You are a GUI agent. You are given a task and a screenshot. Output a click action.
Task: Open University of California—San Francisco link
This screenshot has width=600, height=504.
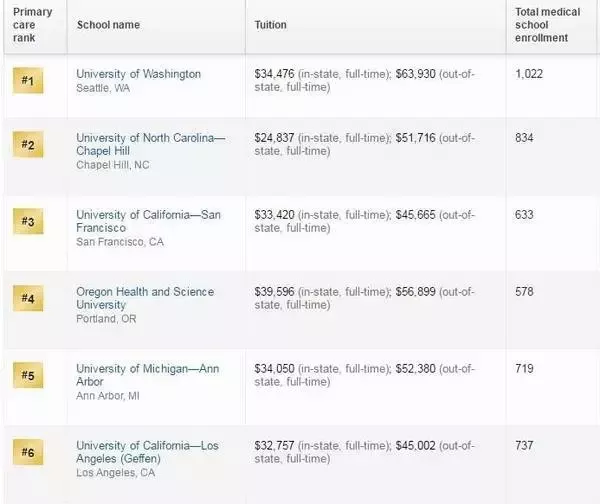pos(148,221)
